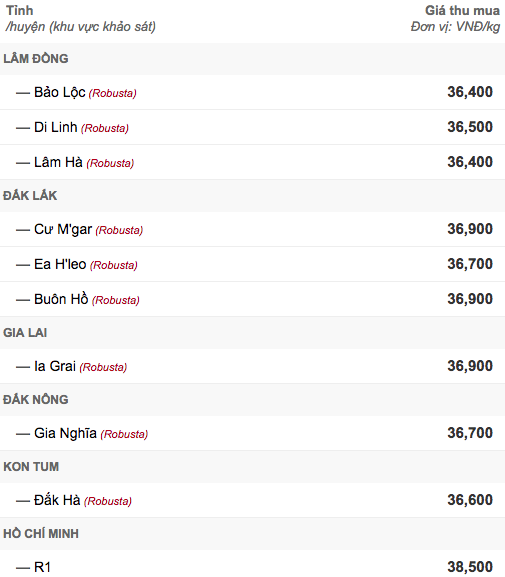Select the Di Linh Robusta row

pos(252,127)
